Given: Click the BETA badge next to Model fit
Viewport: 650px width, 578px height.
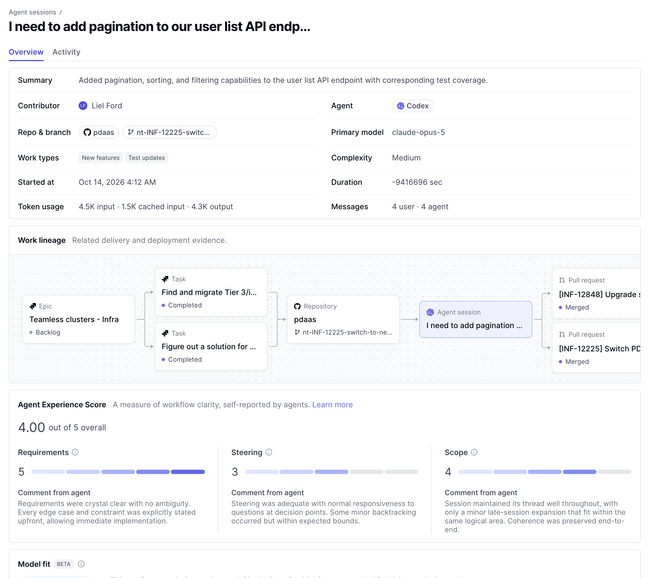Looking at the screenshot, I should coord(63,564).
